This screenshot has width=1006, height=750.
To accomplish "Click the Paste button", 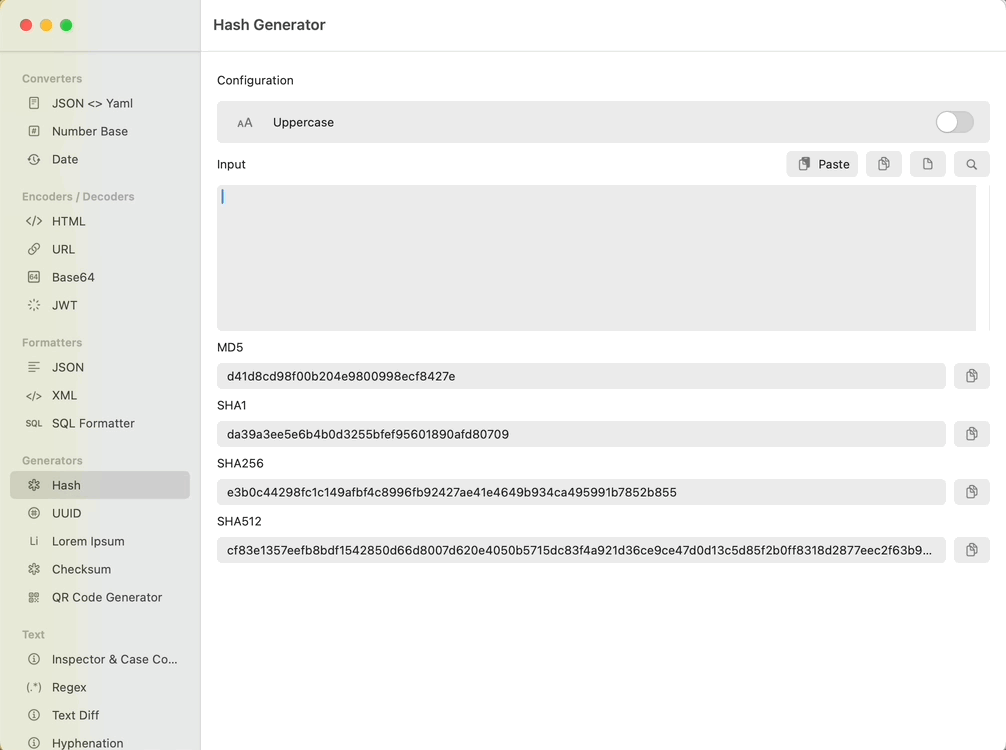I will pyautogui.click(x=822, y=164).
